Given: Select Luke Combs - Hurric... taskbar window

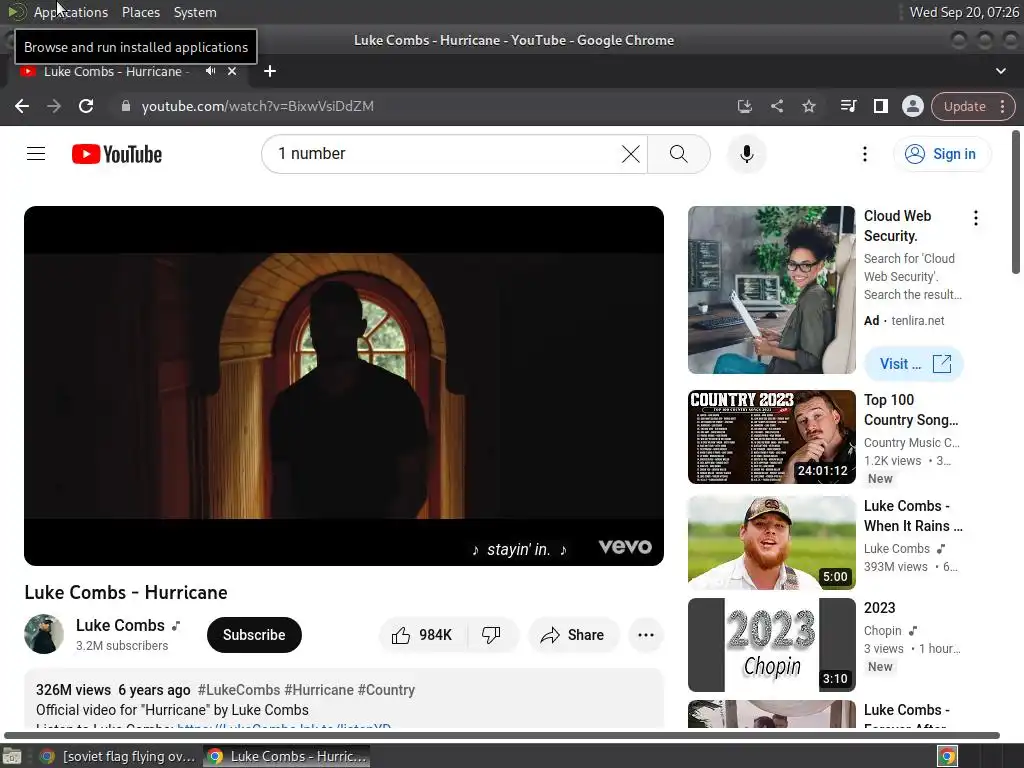Looking at the screenshot, I should (x=286, y=756).
